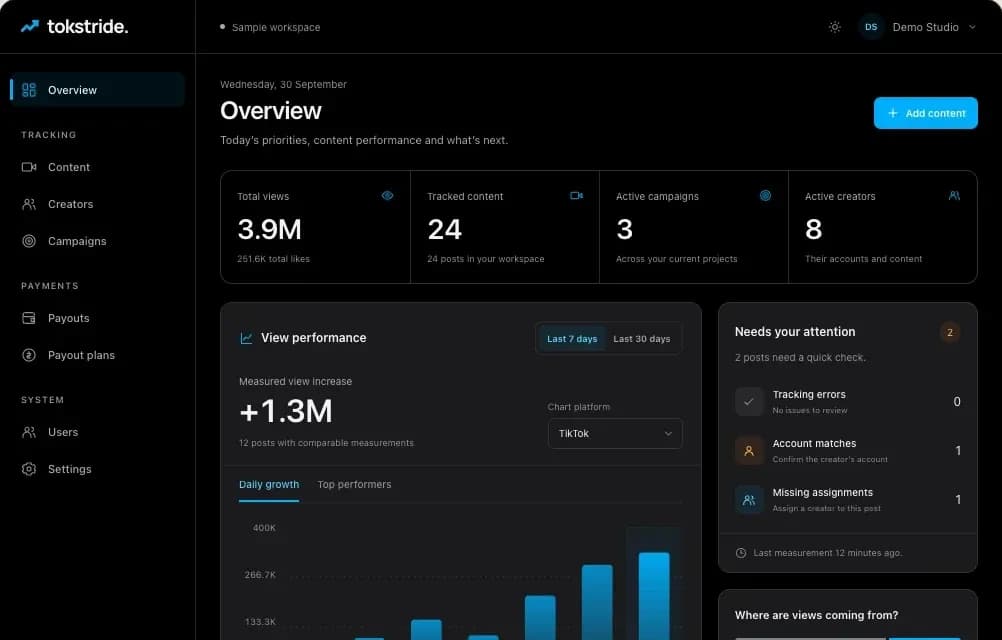Click the Add content button
Viewport: 1002px width, 640px height.
point(925,113)
